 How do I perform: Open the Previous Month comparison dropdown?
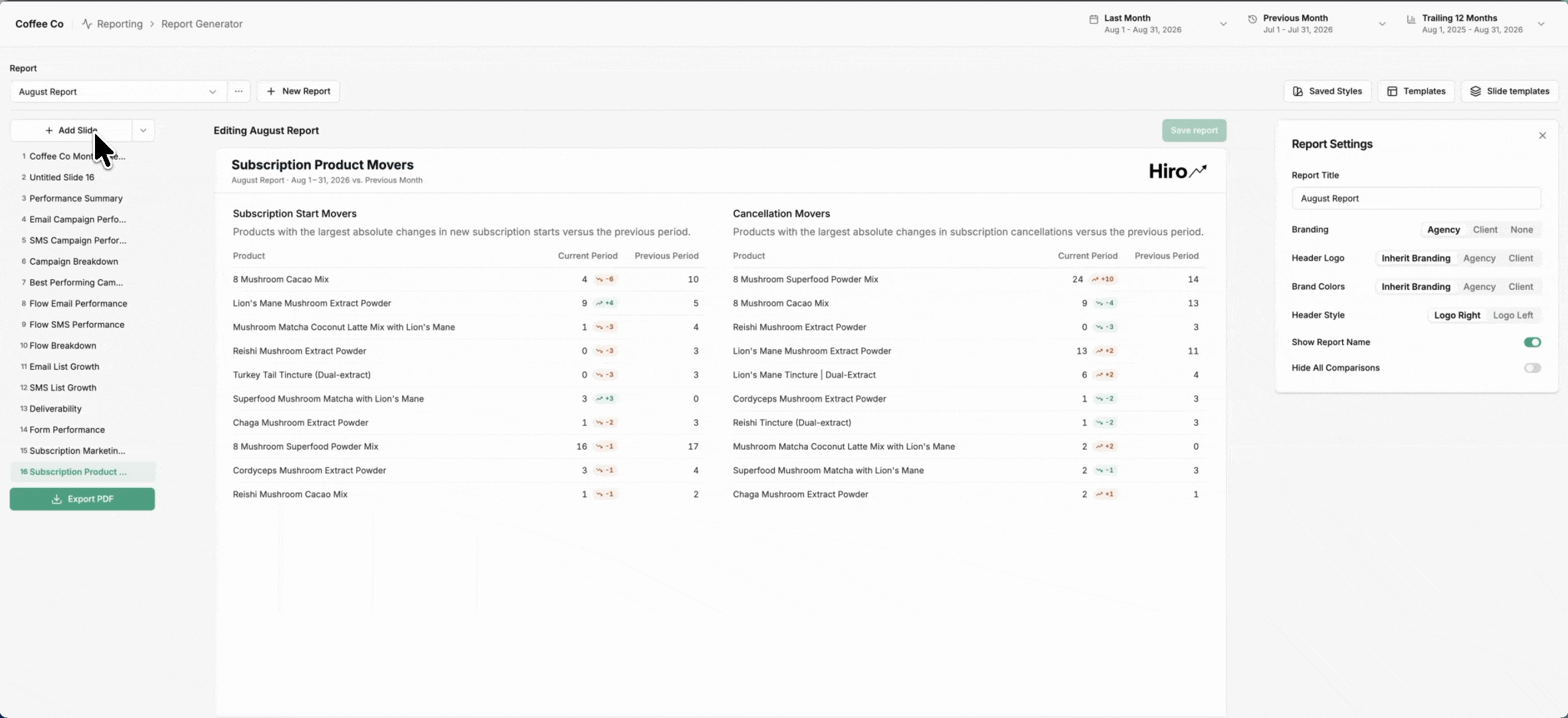click(x=1317, y=24)
